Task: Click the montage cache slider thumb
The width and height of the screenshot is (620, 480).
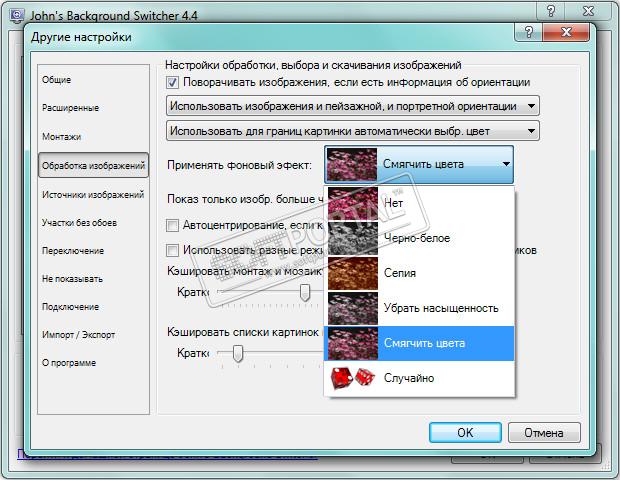Action: pos(304,292)
